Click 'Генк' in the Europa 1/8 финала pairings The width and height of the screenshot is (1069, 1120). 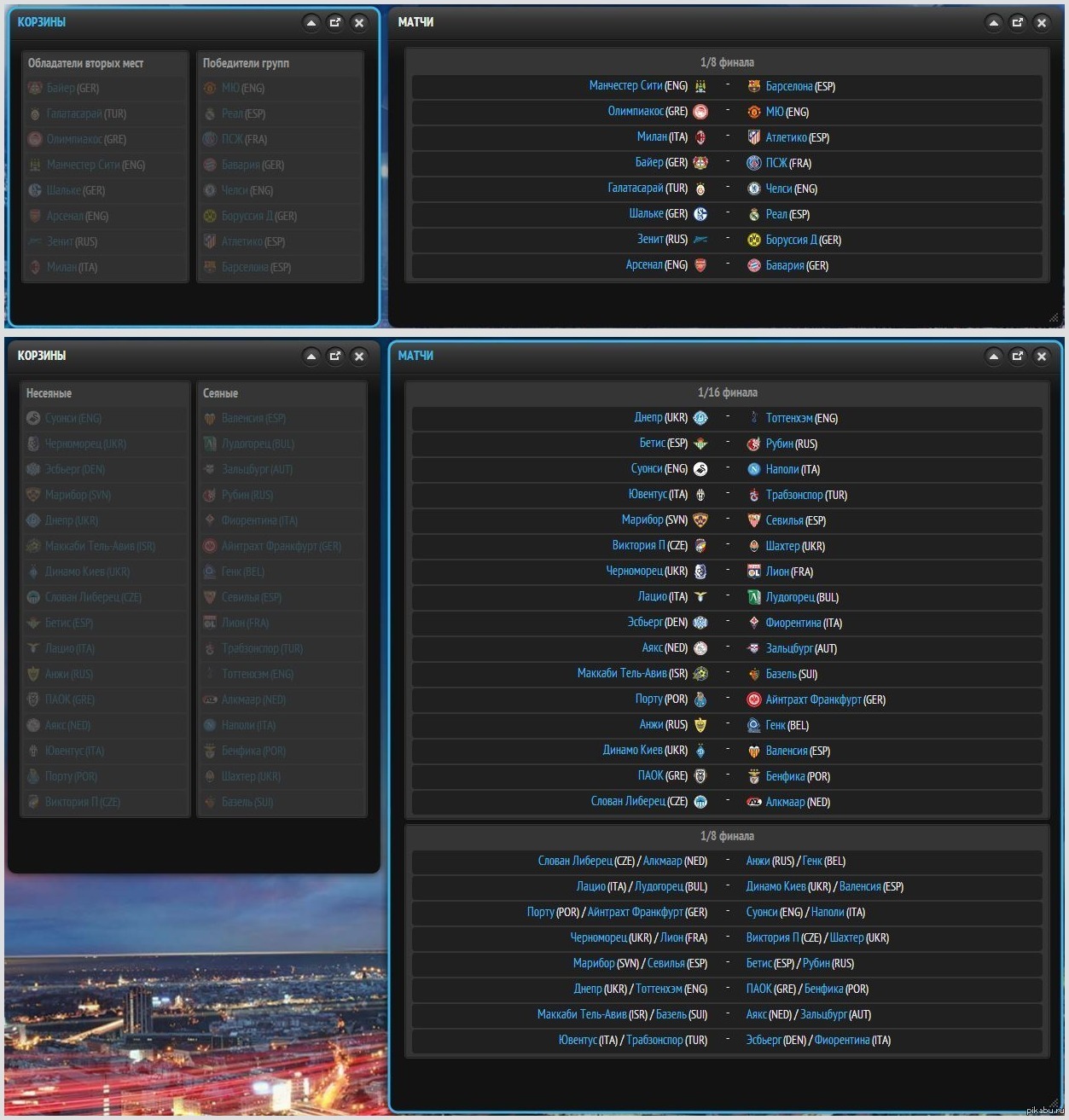812,862
